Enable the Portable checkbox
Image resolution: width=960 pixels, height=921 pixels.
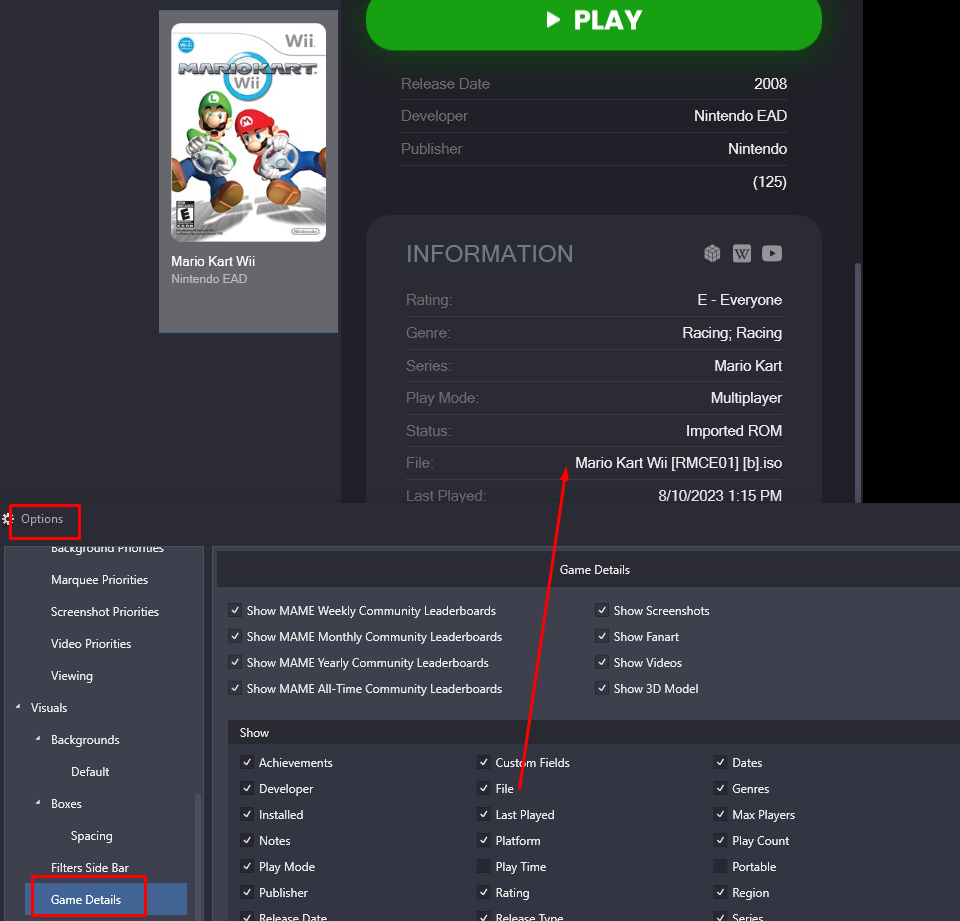pos(721,866)
